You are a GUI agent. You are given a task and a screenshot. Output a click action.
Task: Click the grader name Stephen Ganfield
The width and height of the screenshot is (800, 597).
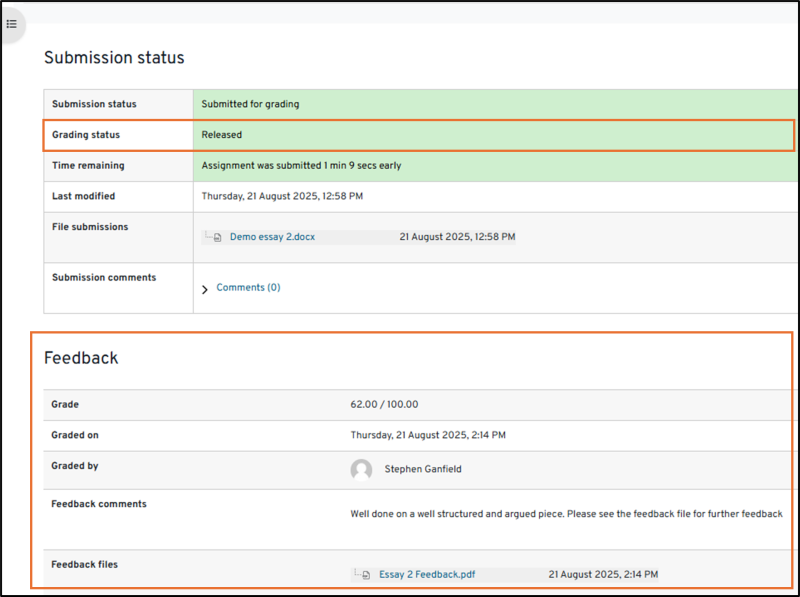[x=423, y=469]
